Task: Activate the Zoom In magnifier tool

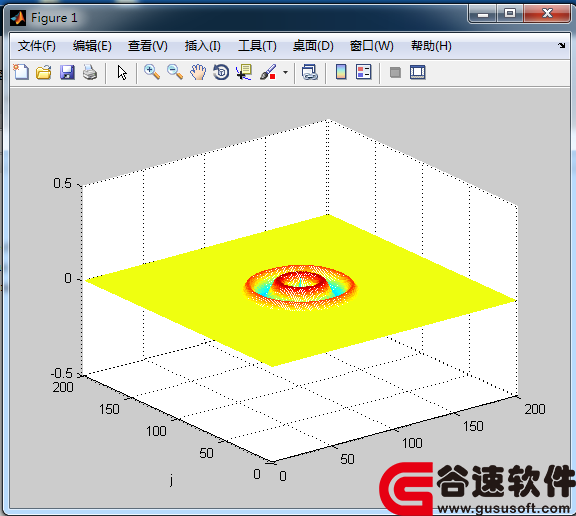Action: click(152, 72)
